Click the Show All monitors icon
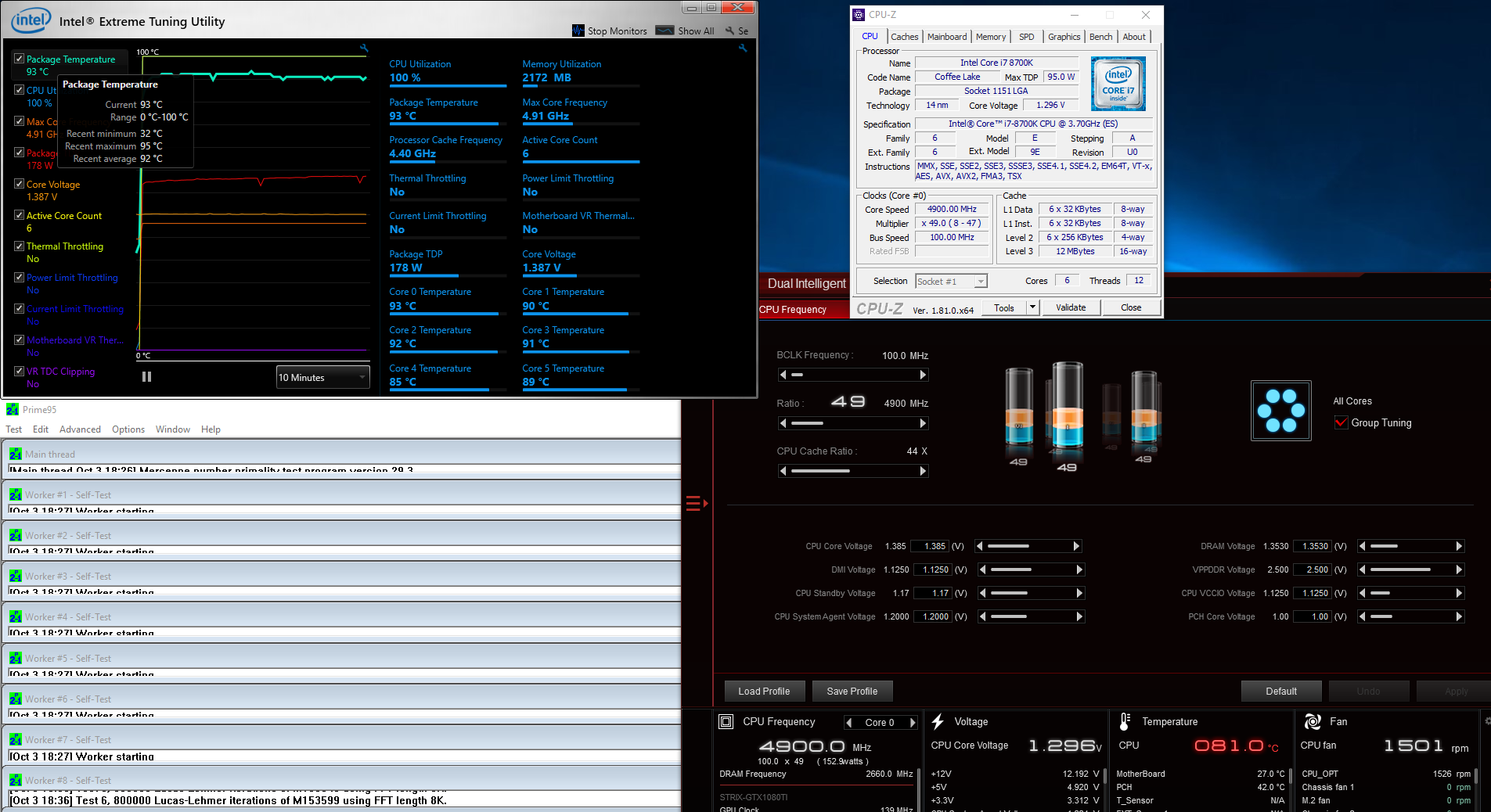The image size is (1491, 812). coord(664,31)
